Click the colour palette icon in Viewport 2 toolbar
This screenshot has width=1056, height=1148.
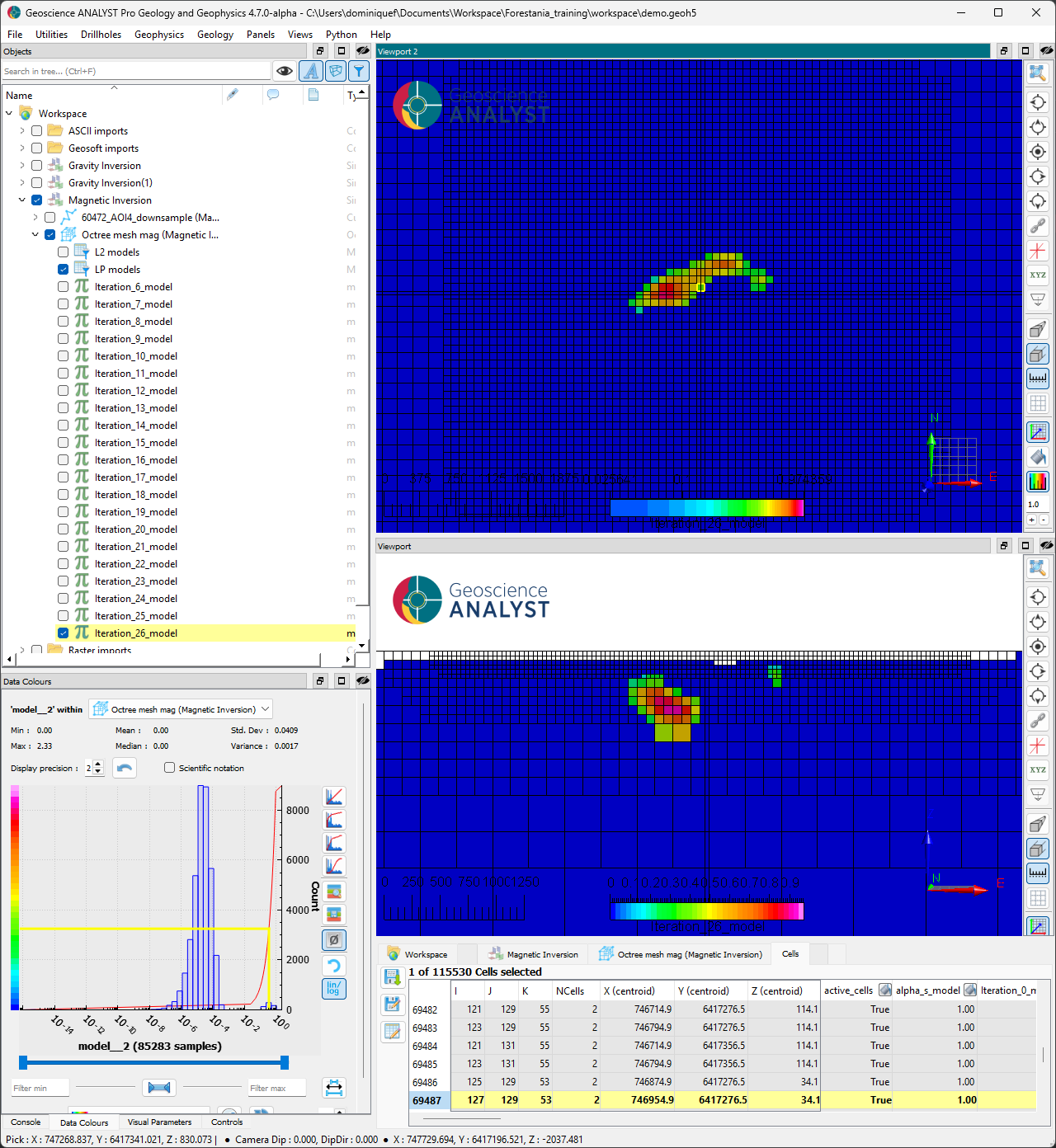1037,481
